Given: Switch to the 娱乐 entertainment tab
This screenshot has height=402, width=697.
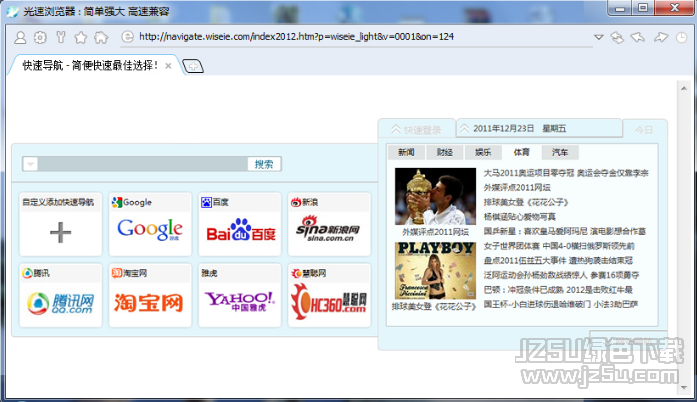Looking at the screenshot, I should point(483,153).
